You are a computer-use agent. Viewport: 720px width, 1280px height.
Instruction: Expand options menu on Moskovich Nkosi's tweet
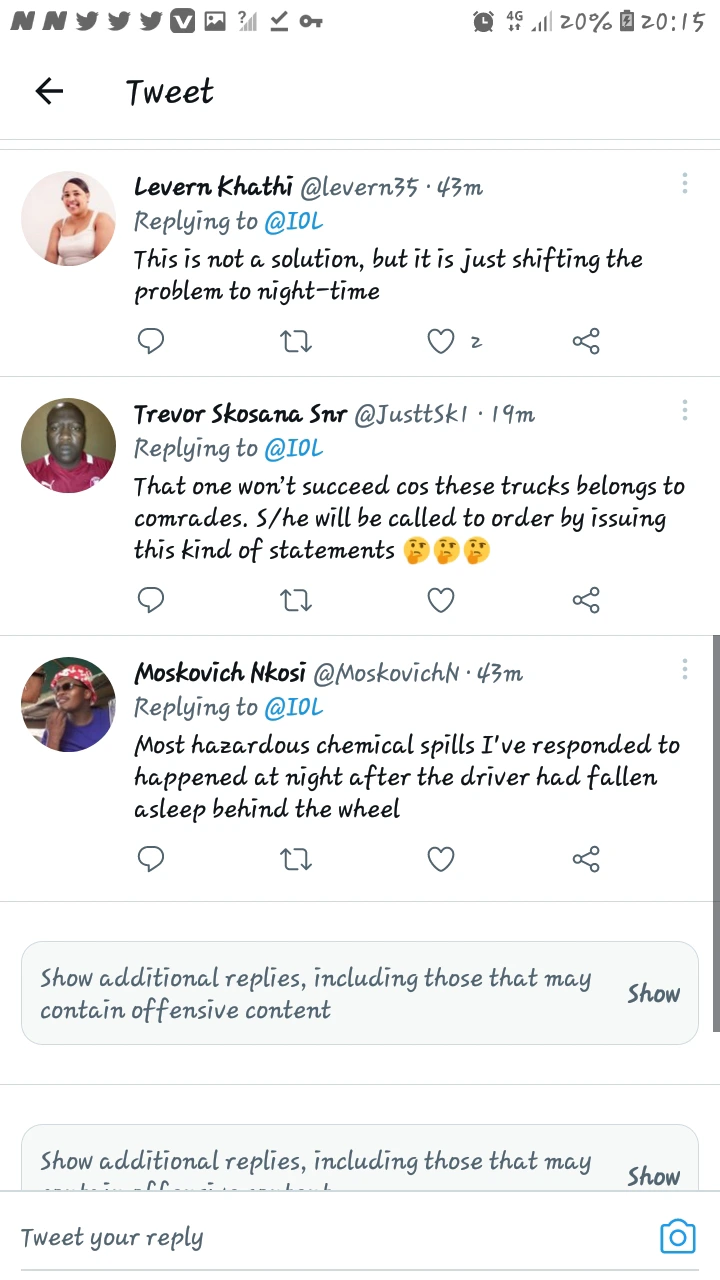point(685,669)
